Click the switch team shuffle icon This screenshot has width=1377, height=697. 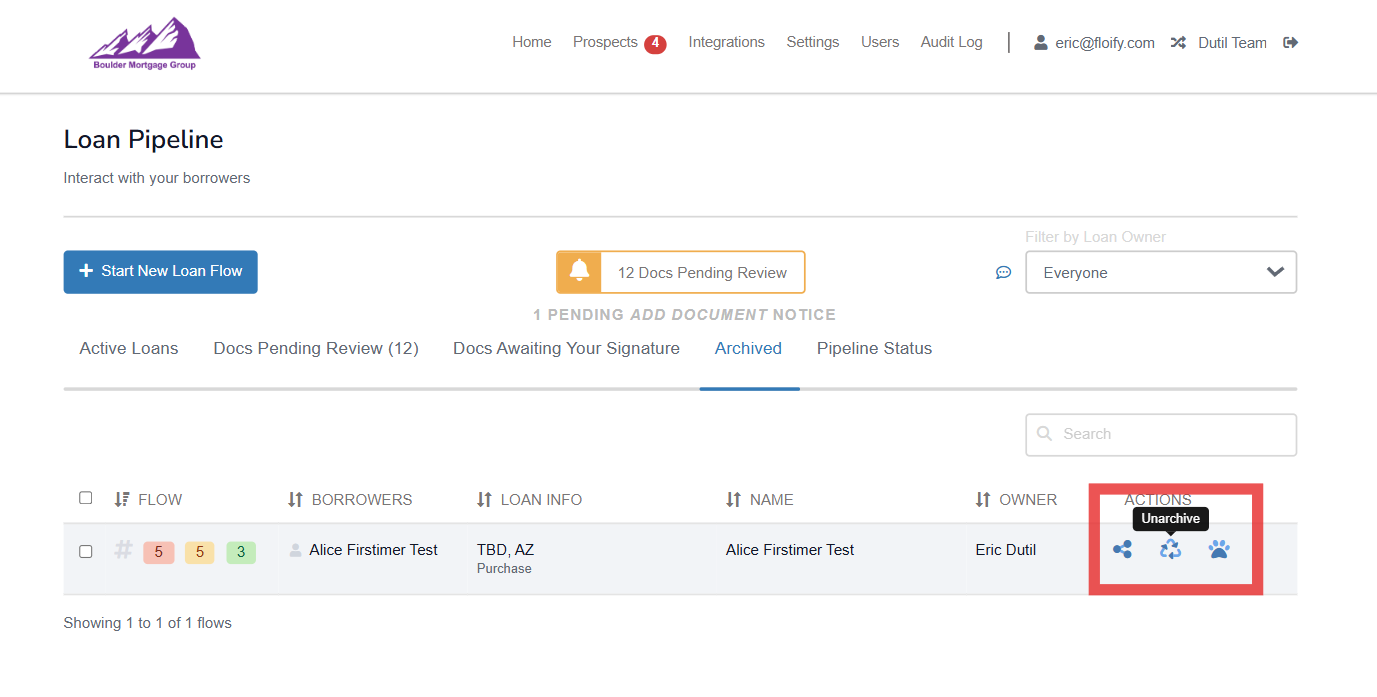pos(1178,43)
